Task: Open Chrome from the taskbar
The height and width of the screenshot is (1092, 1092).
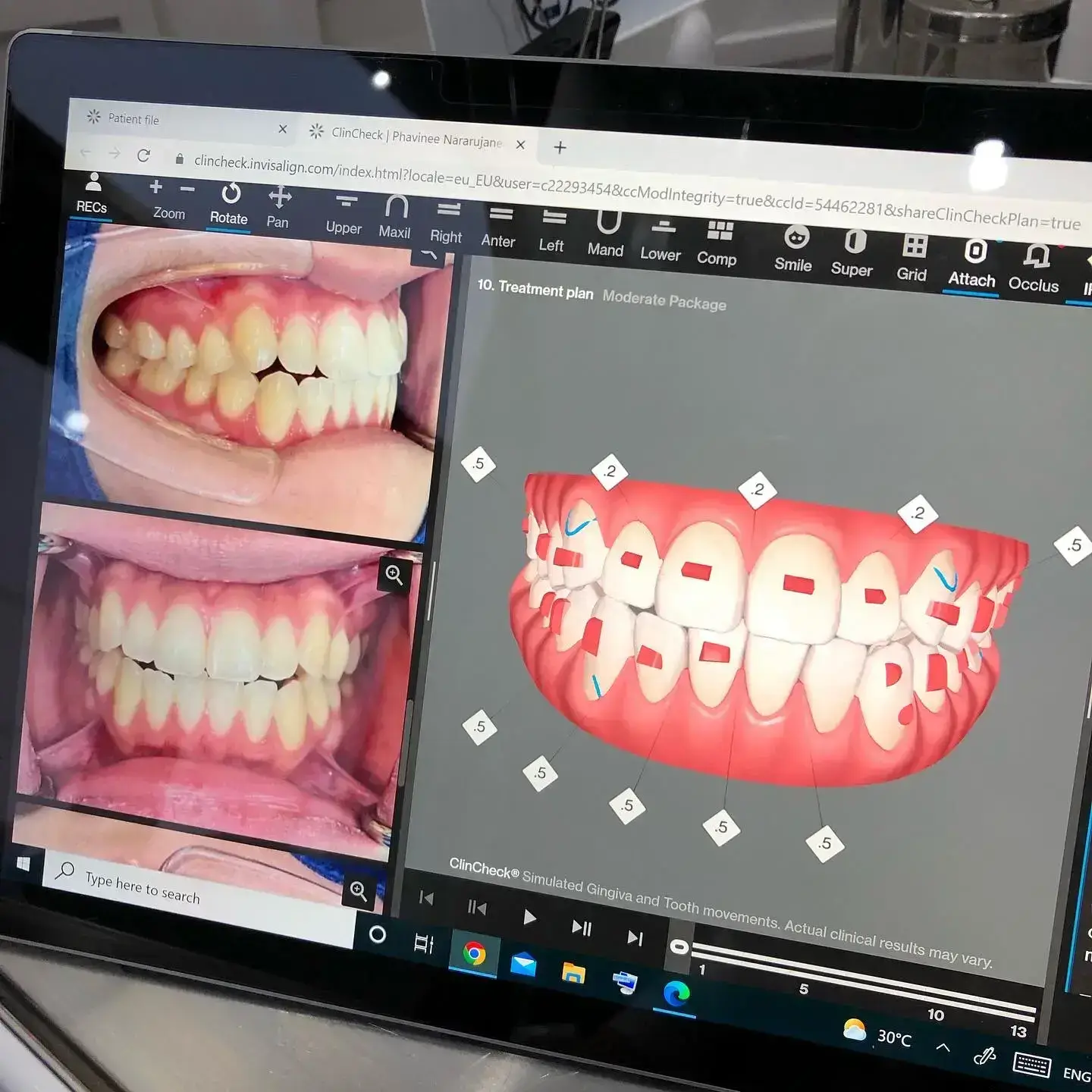Action: pyautogui.click(x=475, y=953)
